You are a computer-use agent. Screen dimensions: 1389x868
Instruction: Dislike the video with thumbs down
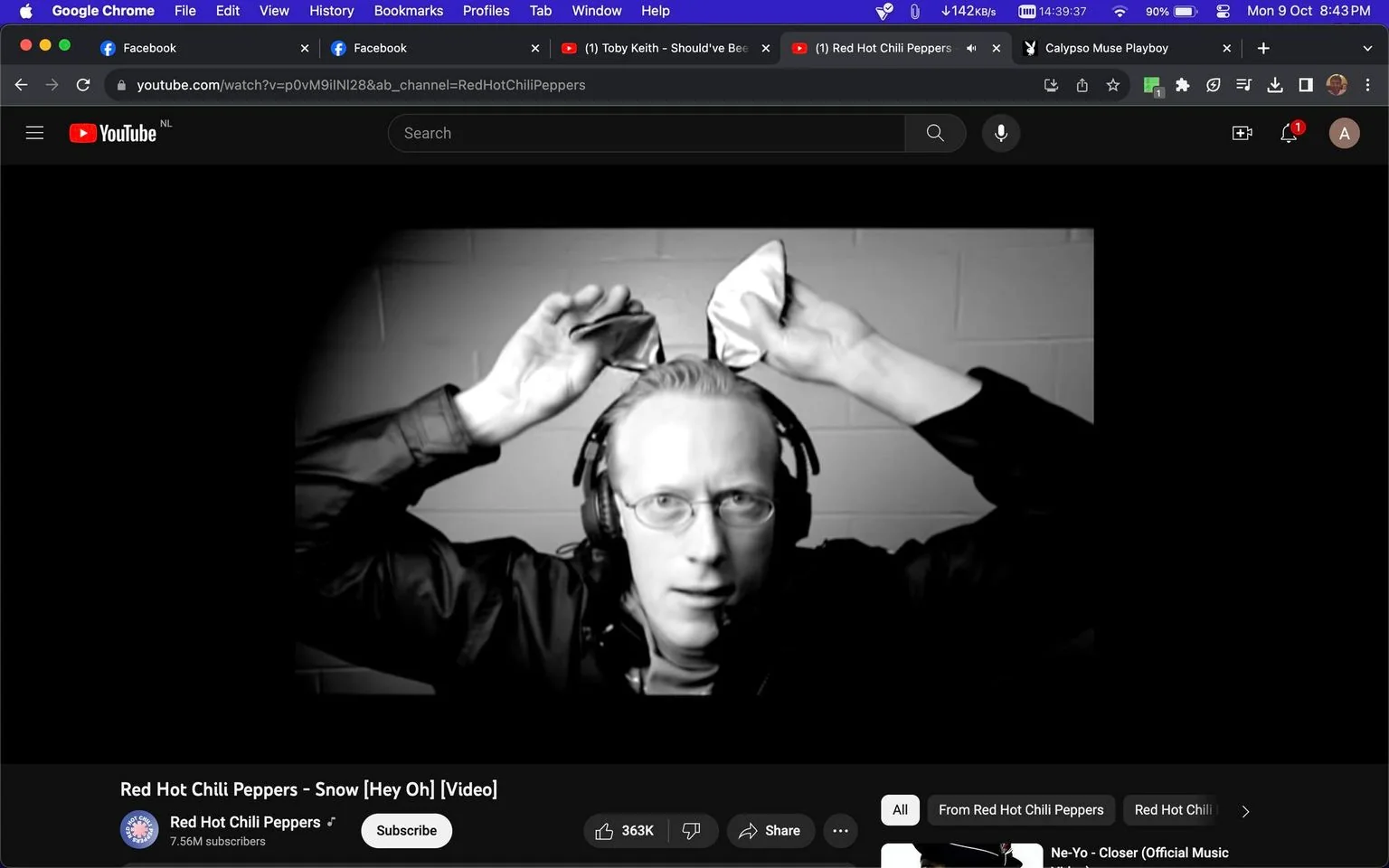pos(692,830)
